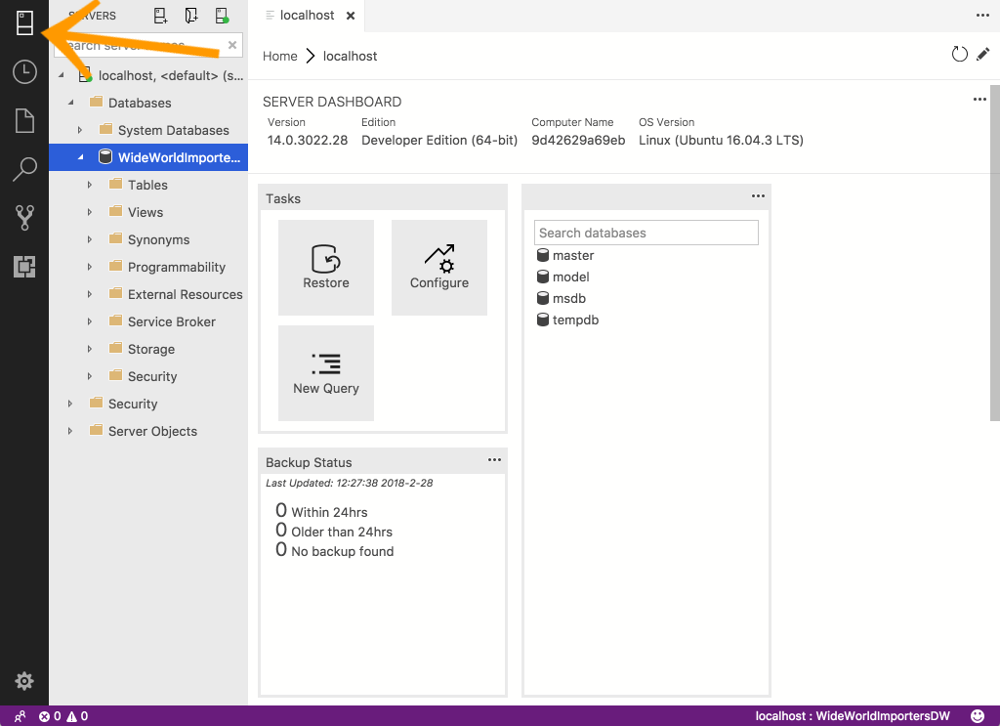This screenshot has width=1000, height=726.
Task: Click 'No backup found' count
Action: tap(334, 550)
